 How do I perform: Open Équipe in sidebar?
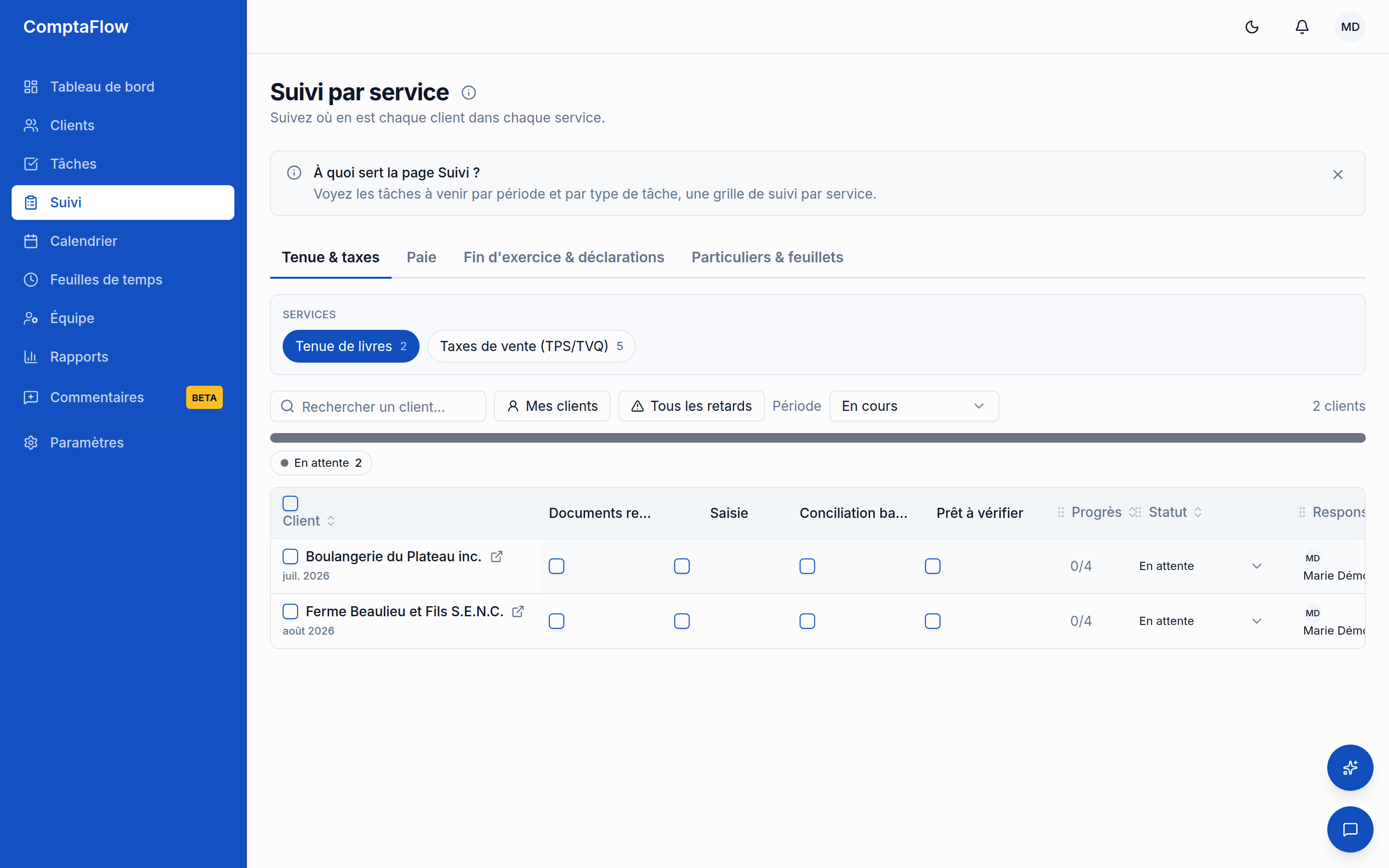click(123, 318)
